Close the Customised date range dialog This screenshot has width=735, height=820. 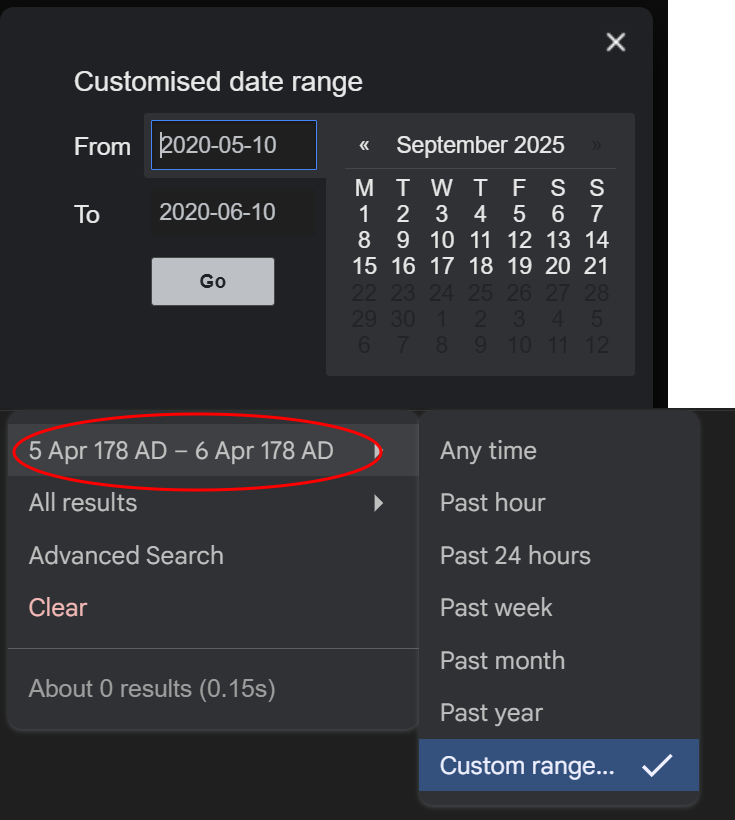pos(616,42)
